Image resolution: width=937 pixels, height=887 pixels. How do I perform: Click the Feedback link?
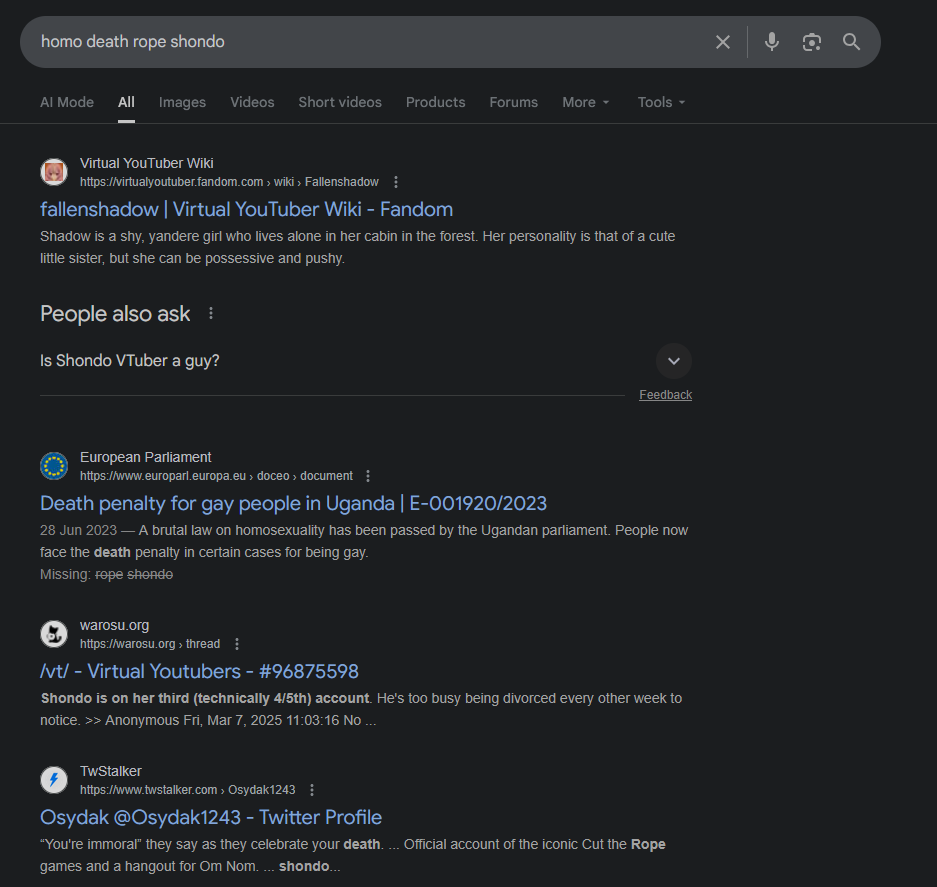[x=665, y=395]
